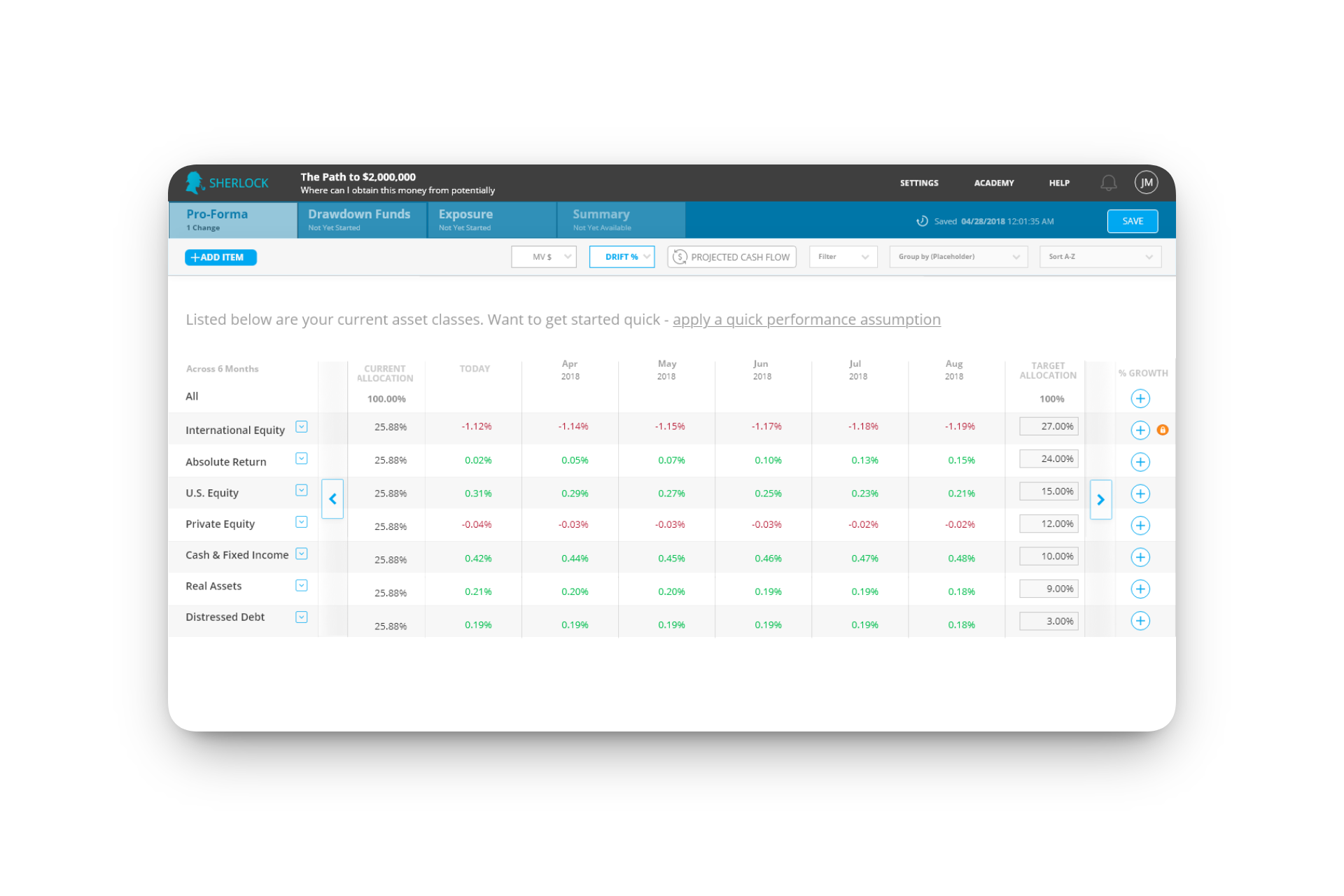Open the Filter dropdown

point(843,257)
